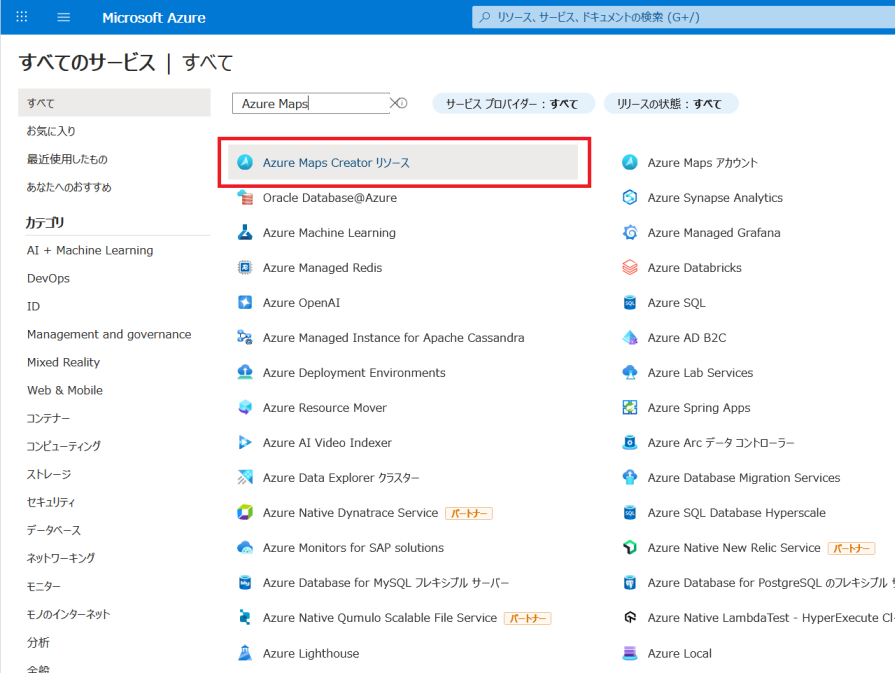895x673 pixels.
Task: Click the Azure Deployment Environments icon
Action: point(245,372)
